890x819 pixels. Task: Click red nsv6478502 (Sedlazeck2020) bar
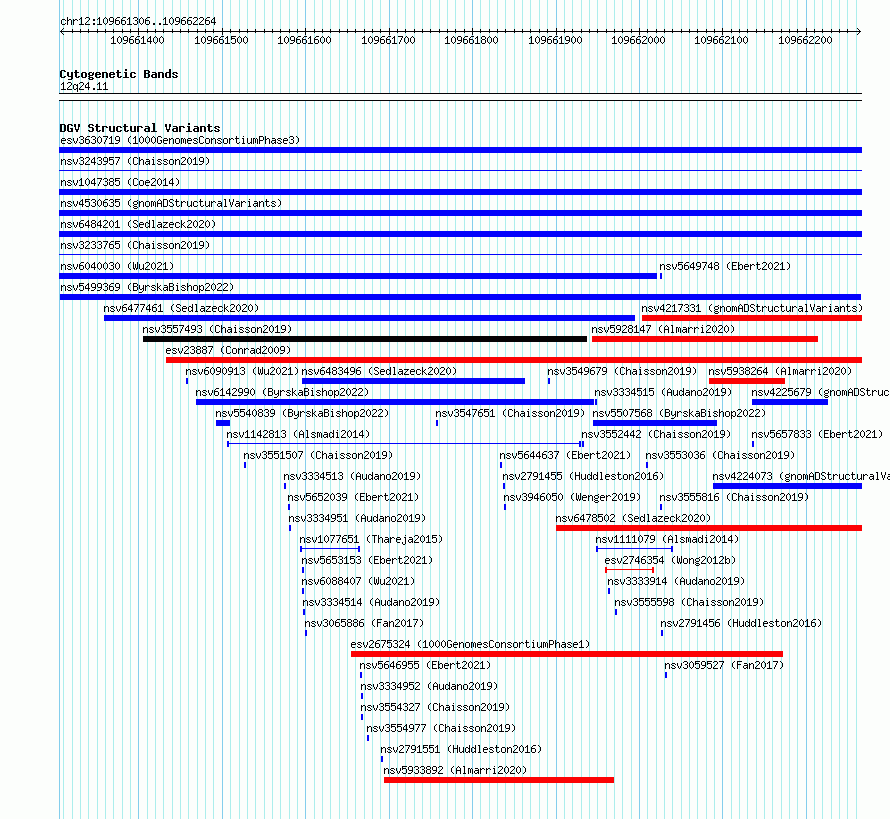pos(709,528)
